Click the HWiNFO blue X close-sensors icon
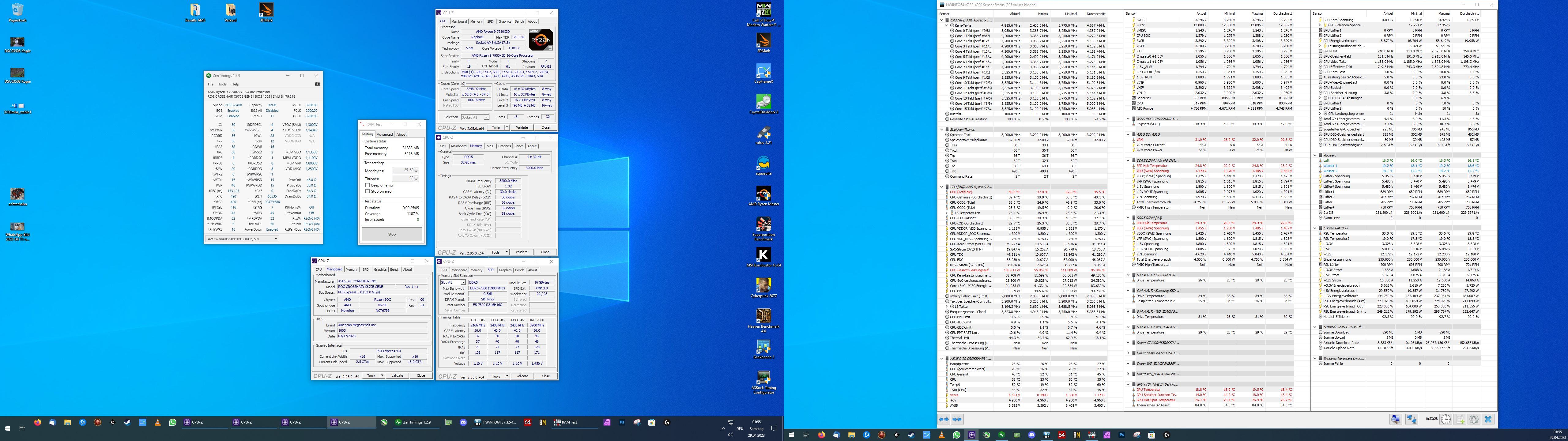 coord(1488,419)
